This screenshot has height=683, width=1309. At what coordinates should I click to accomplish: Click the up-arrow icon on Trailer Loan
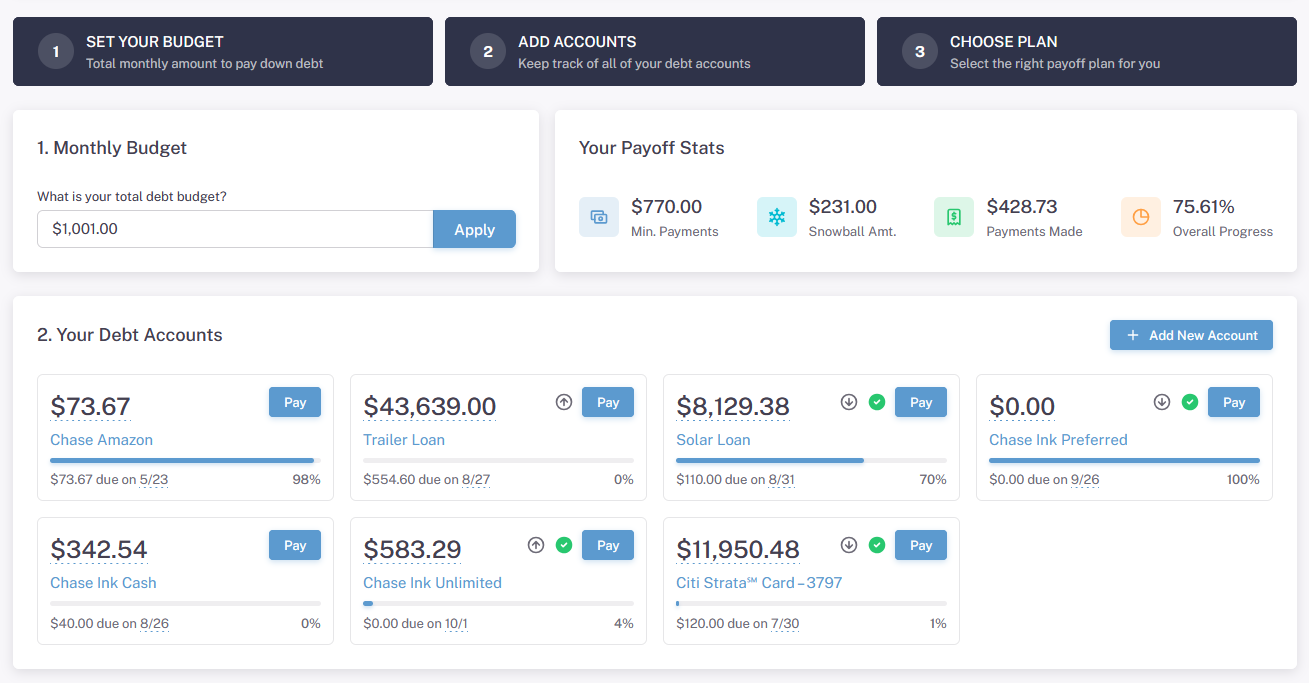click(564, 402)
